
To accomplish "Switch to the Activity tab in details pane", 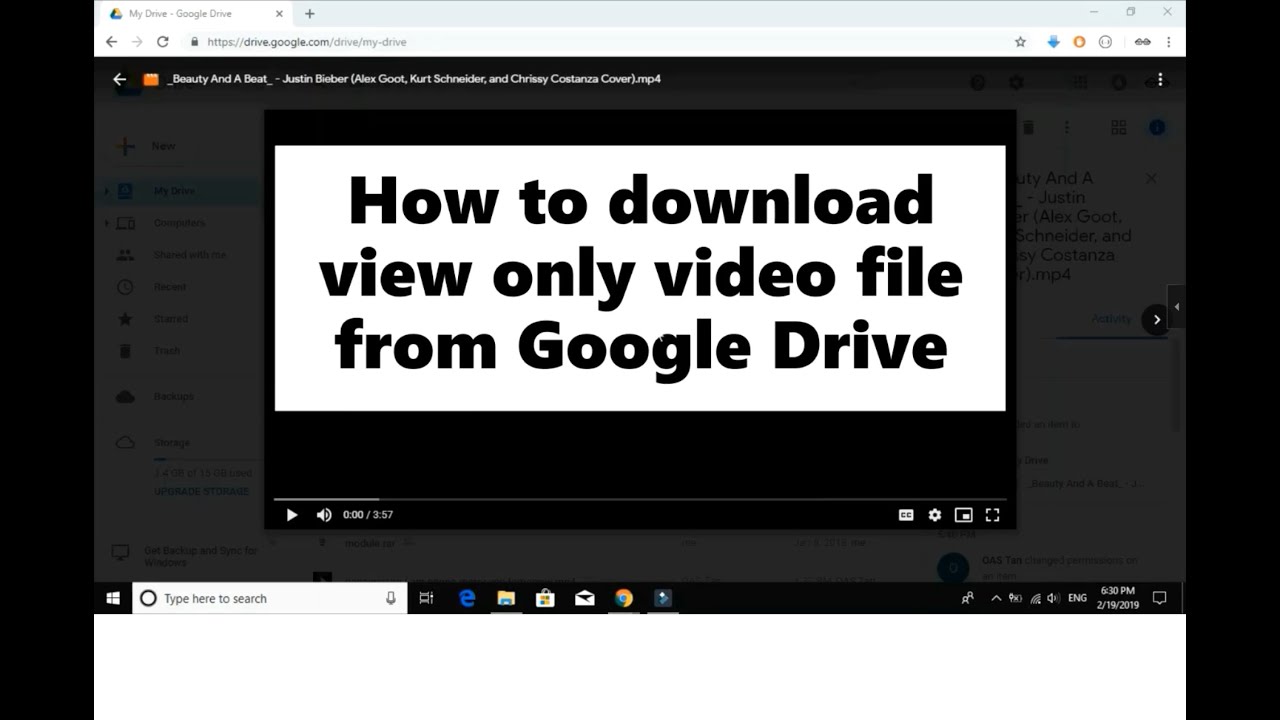I will click(1111, 319).
